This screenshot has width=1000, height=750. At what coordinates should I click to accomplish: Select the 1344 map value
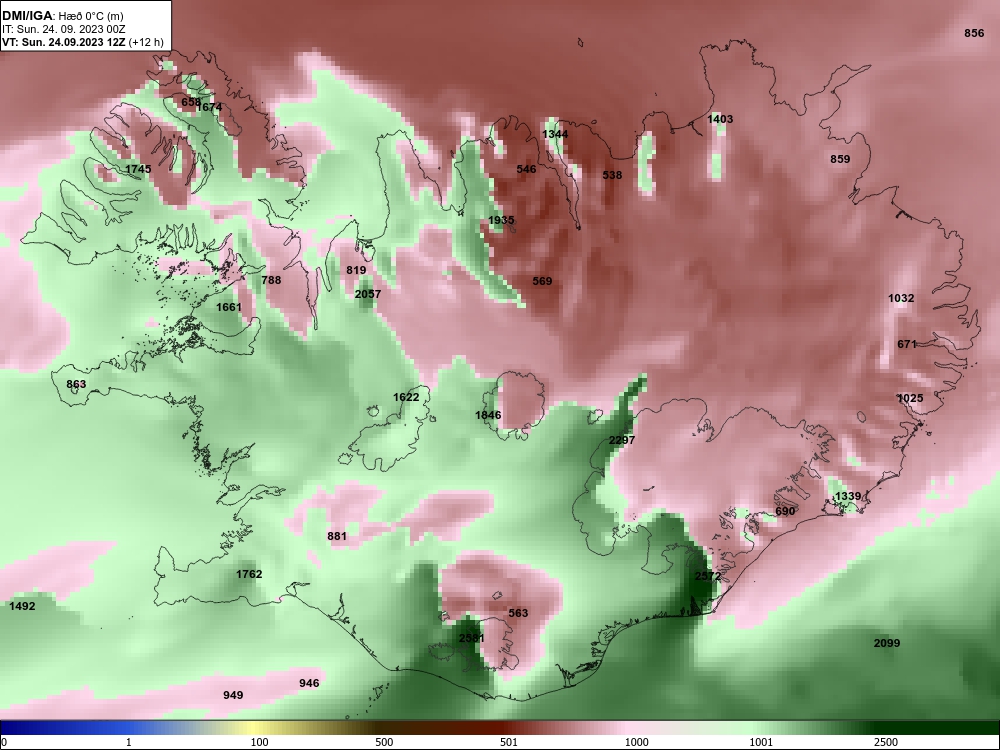[555, 134]
